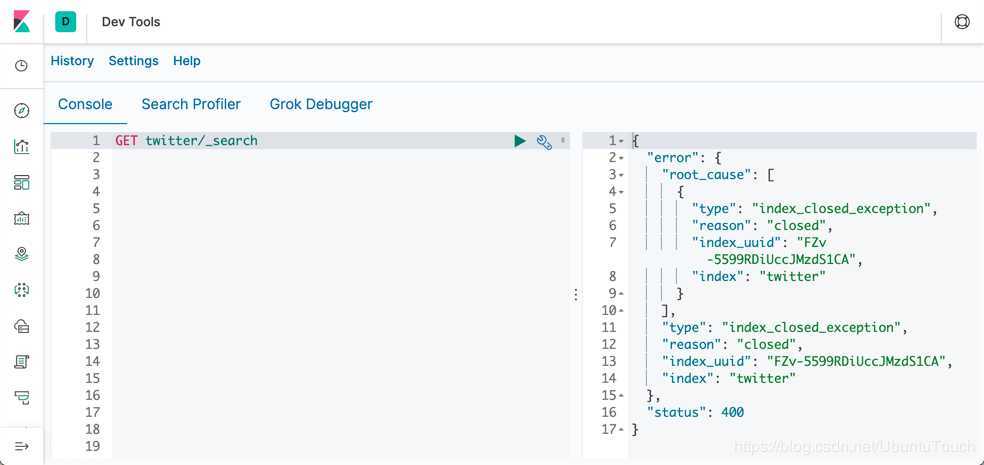Click editor line number 19
This screenshot has height=465, width=984.
click(x=92, y=446)
